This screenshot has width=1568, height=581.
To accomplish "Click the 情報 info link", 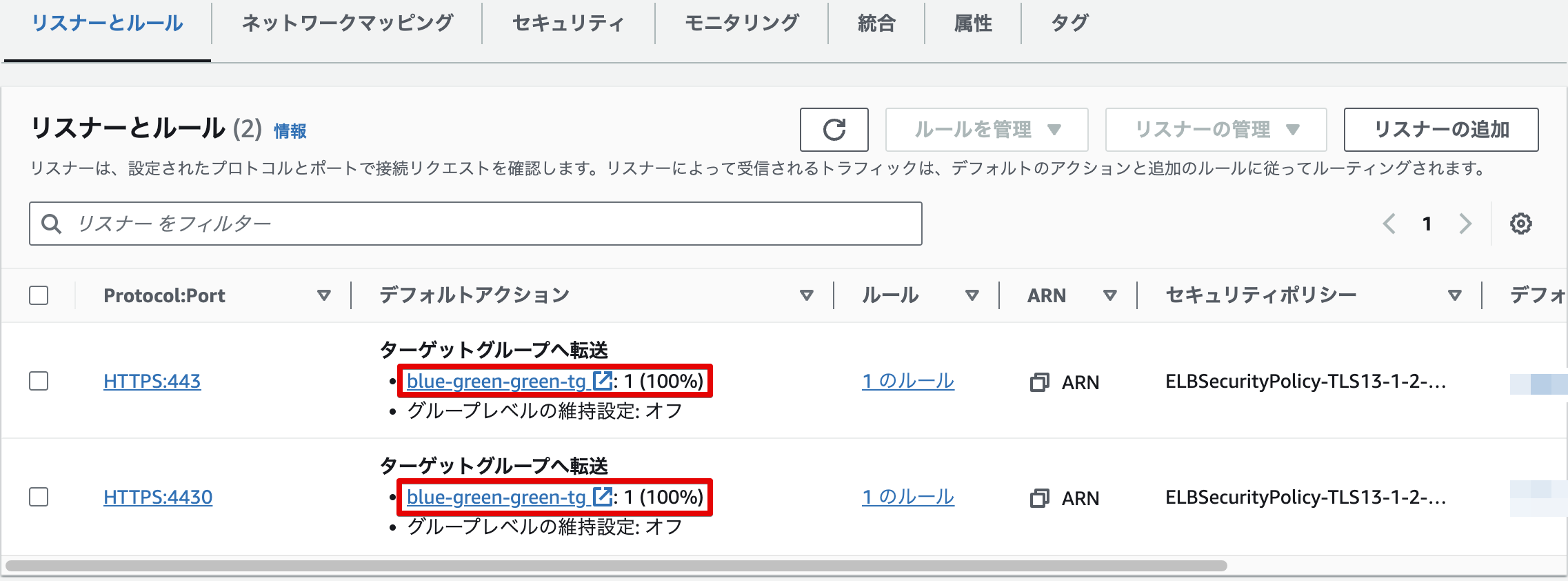I will [x=290, y=131].
